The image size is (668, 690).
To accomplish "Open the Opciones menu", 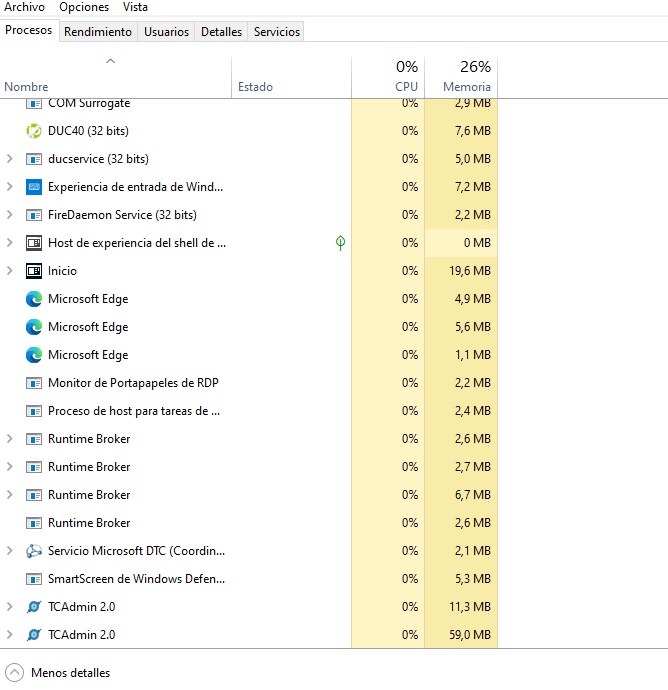I will [84, 7].
